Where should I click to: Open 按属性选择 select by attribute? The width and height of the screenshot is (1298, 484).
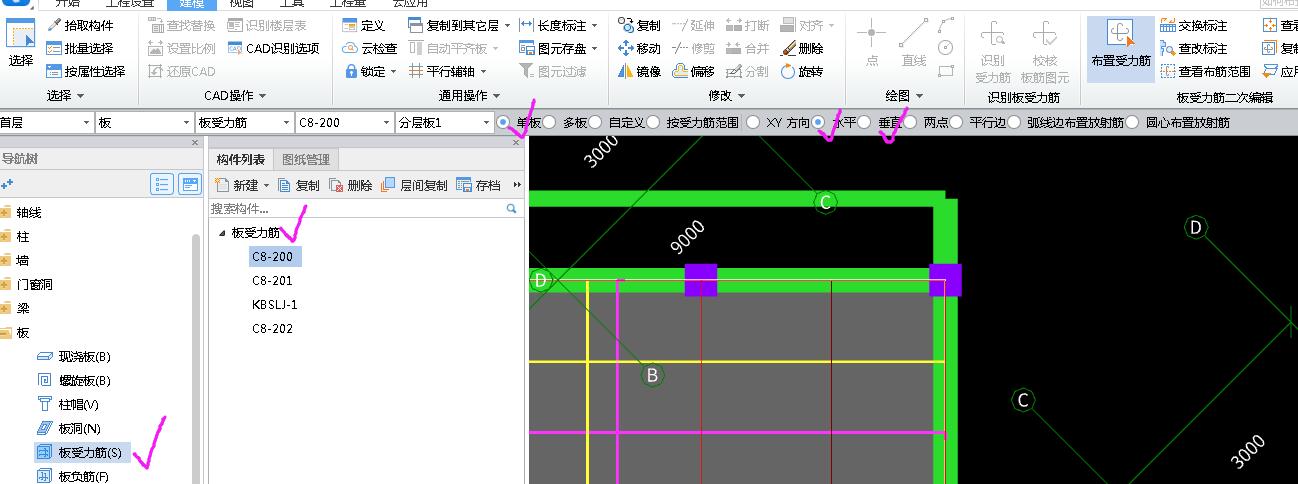(x=86, y=71)
